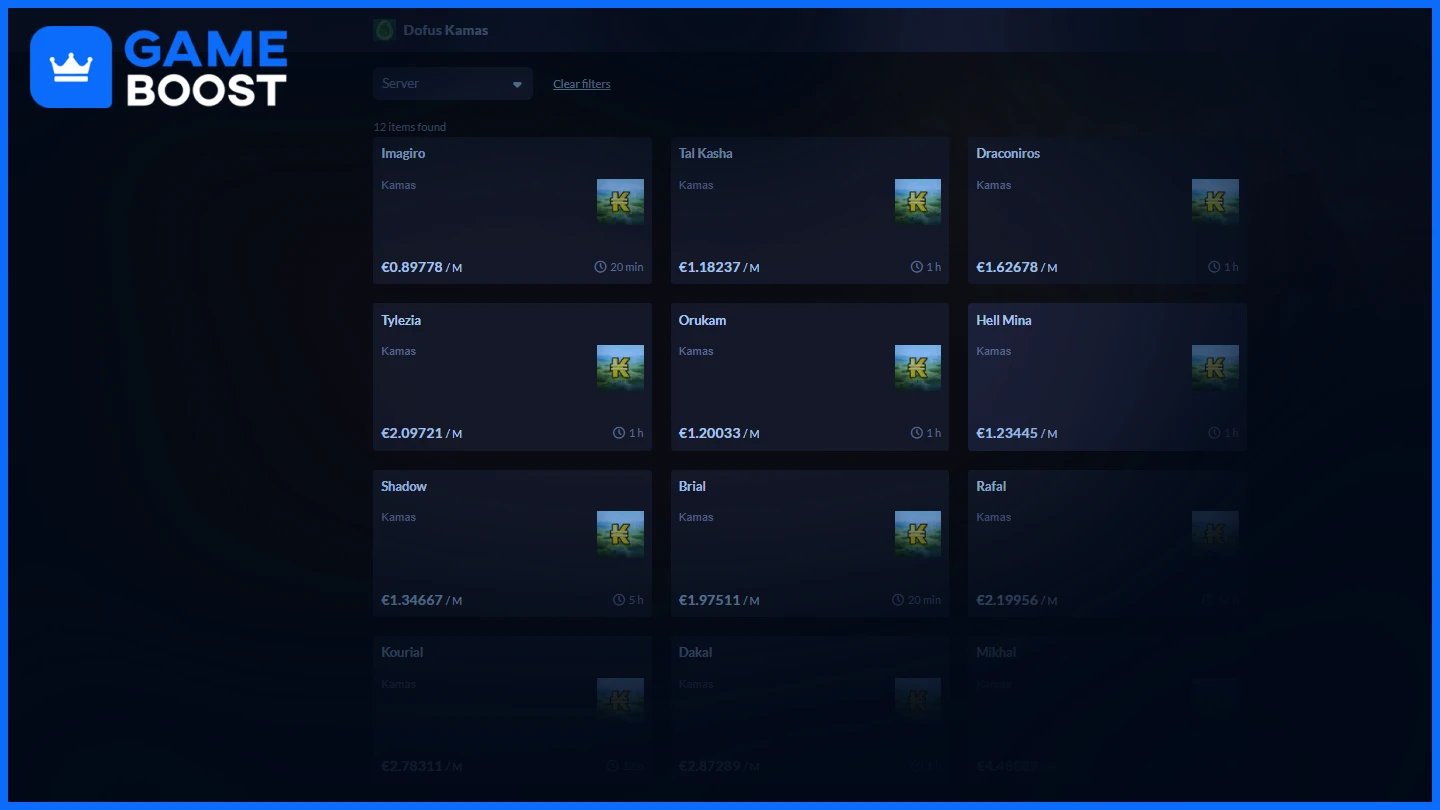Click the Kamas icon in Orukam card

pyautogui.click(x=918, y=368)
